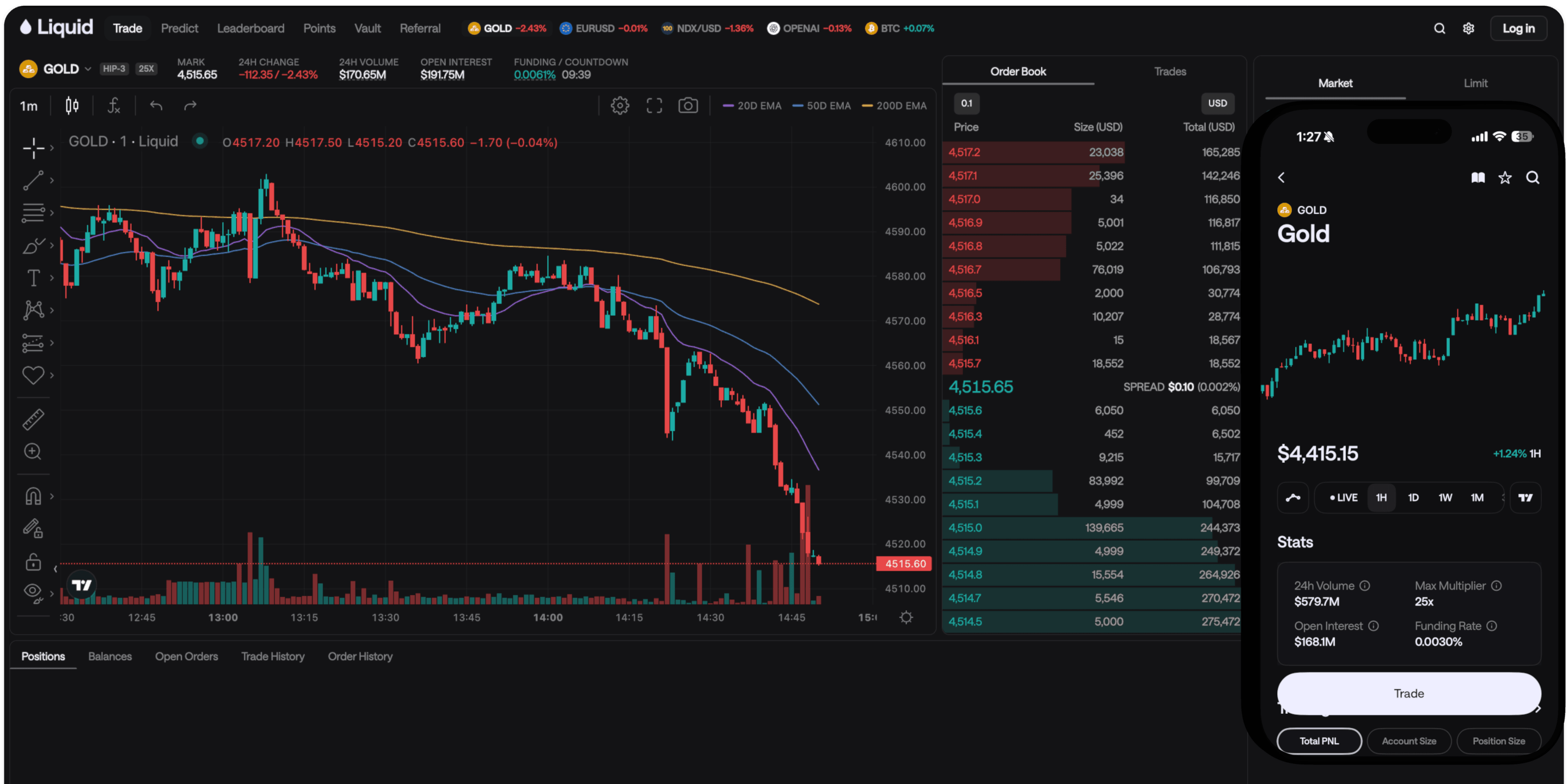Open the 0.1 order book precision dropdown

pyautogui.click(x=966, y=103)
